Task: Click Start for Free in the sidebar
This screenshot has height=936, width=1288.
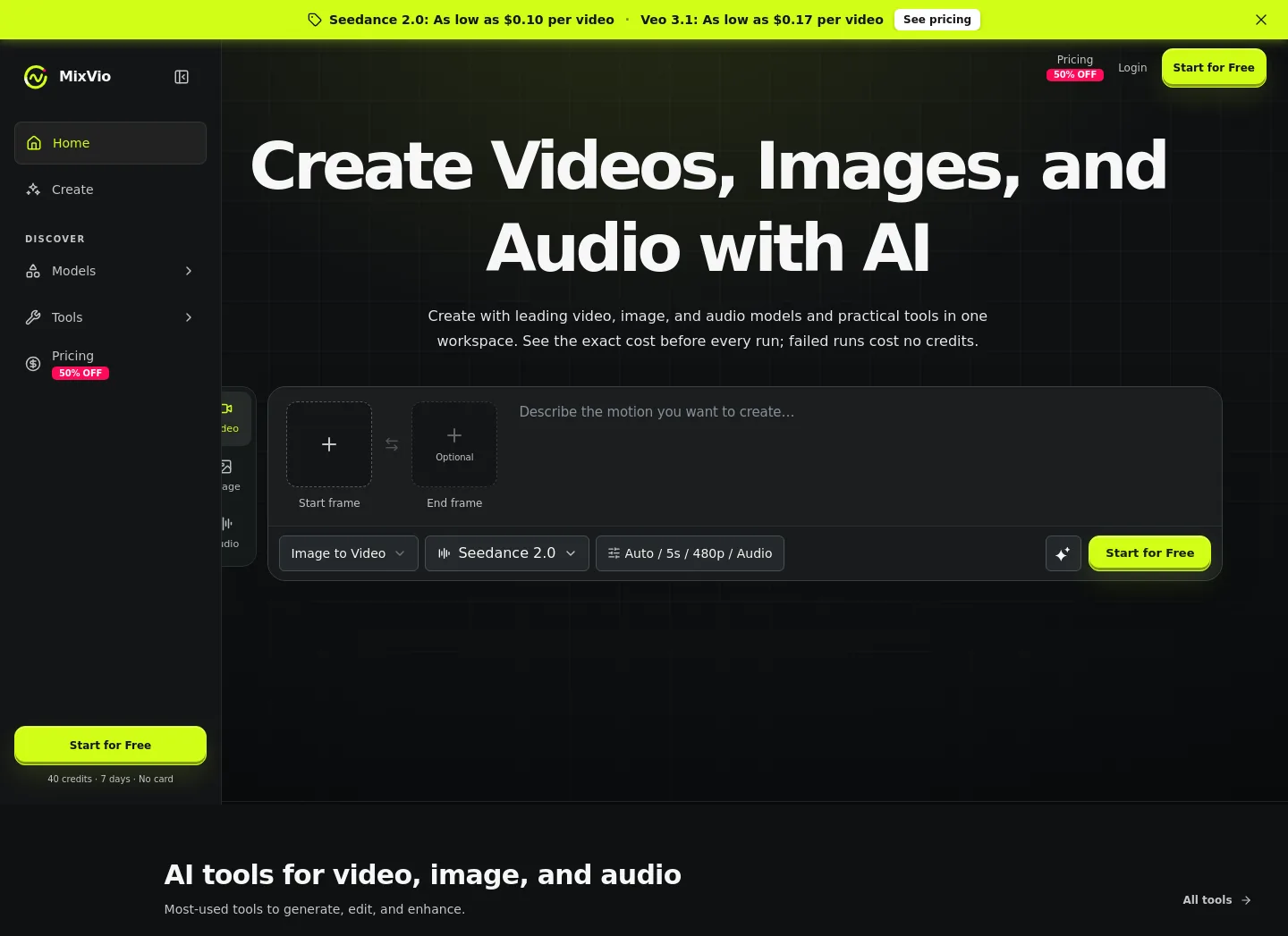Action: [x=110, y=745]
